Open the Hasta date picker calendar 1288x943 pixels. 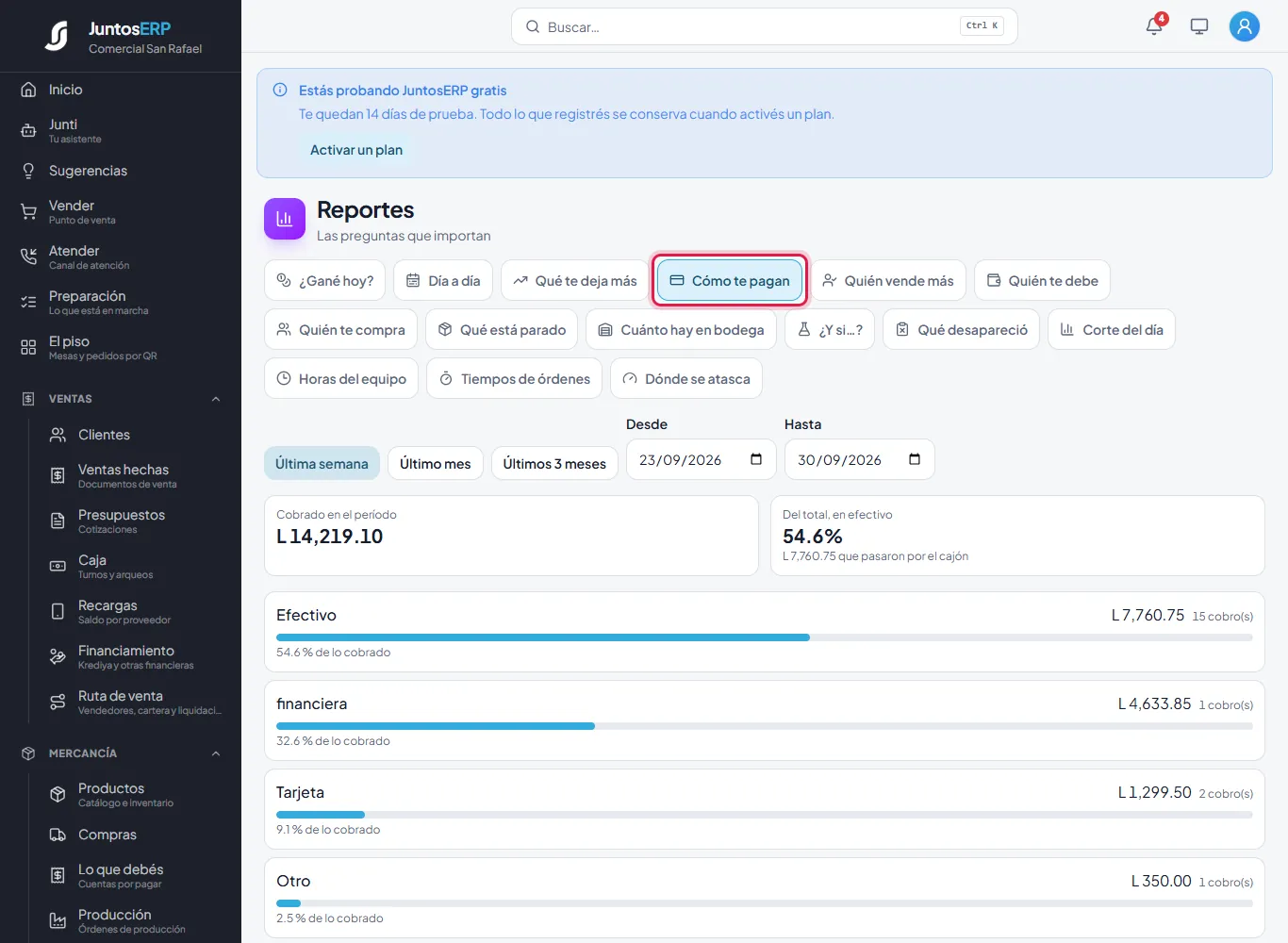915,459
